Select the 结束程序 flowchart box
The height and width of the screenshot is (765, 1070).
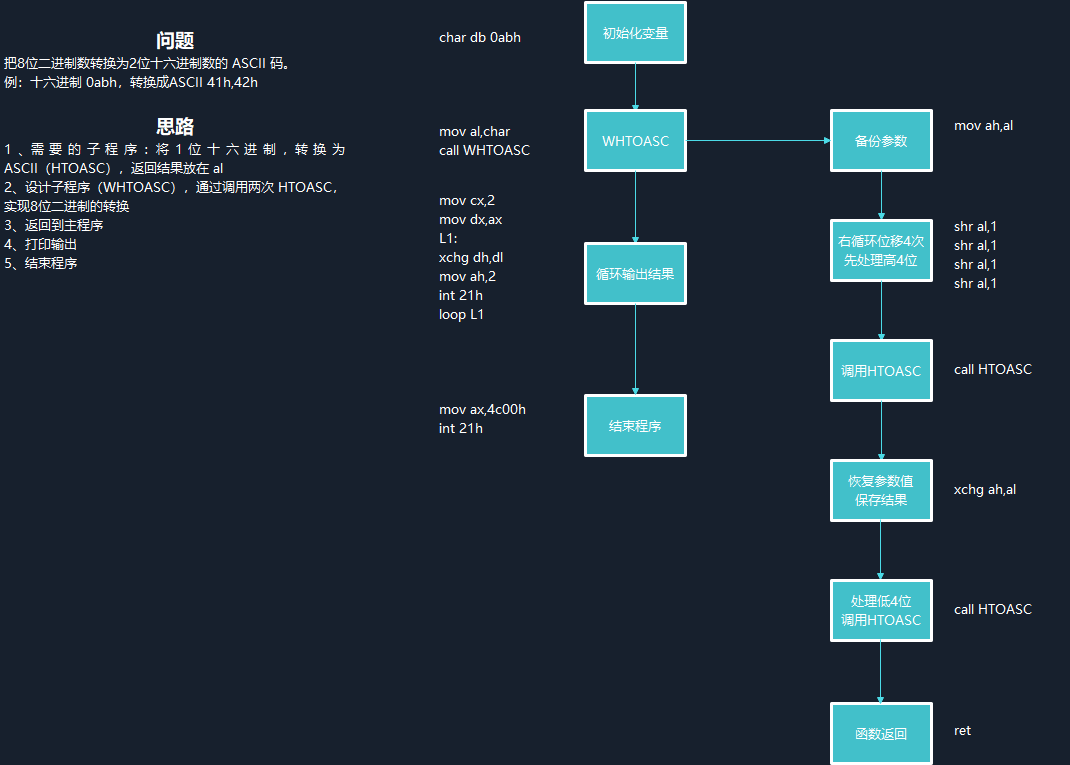tap(635, 426)
